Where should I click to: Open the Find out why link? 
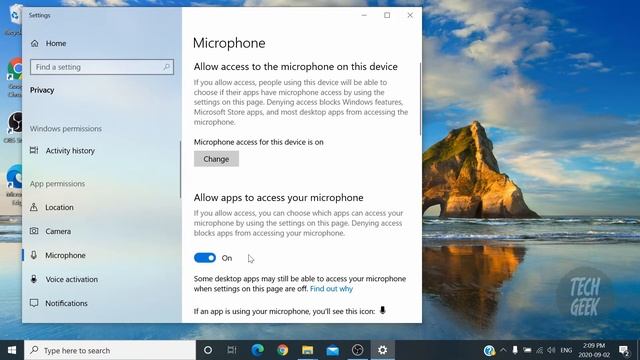(x=331, y=289)
